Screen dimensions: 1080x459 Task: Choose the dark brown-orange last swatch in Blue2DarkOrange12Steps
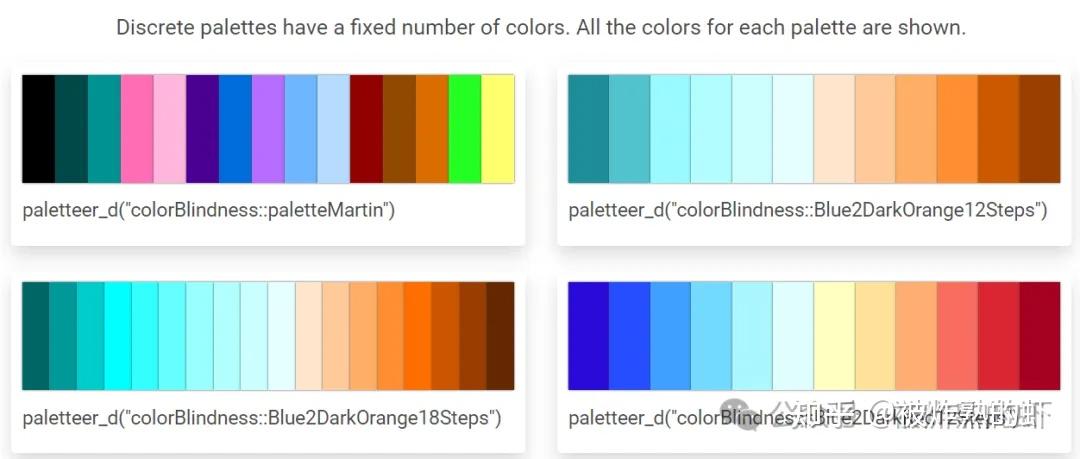[1040, 129]
